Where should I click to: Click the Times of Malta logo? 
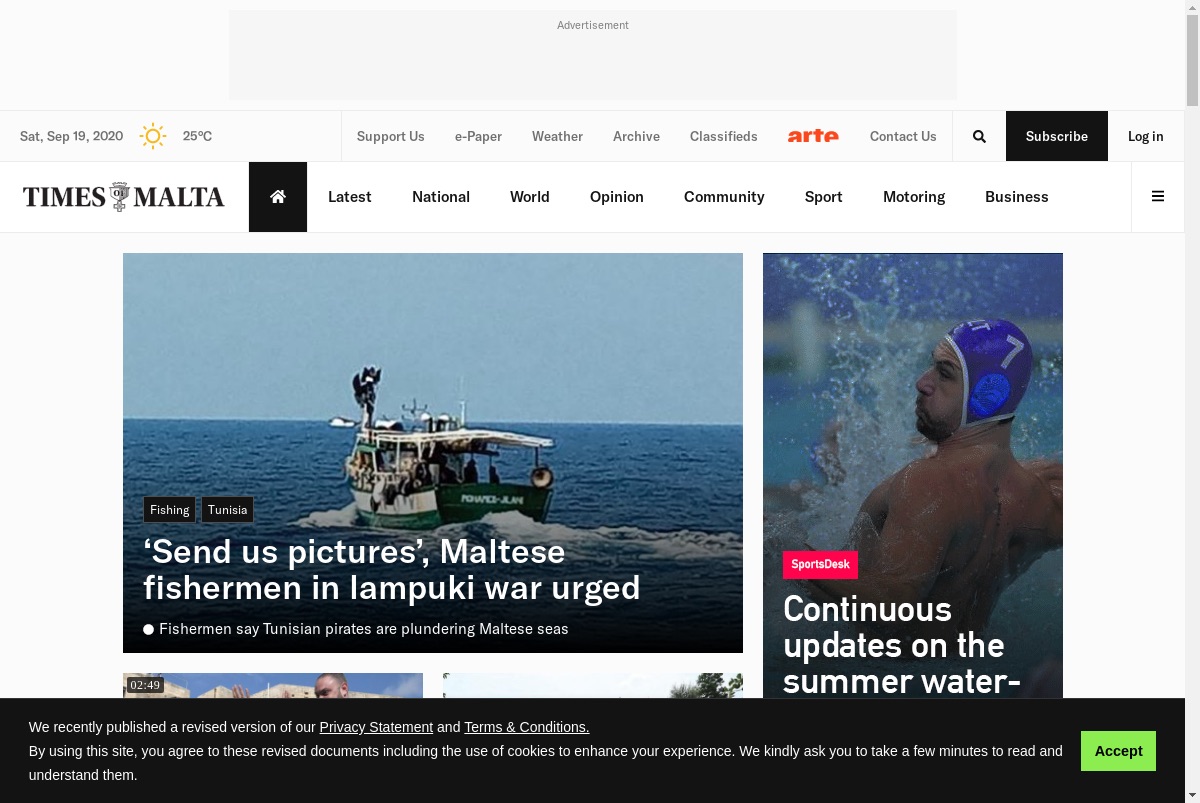(124, 197)
